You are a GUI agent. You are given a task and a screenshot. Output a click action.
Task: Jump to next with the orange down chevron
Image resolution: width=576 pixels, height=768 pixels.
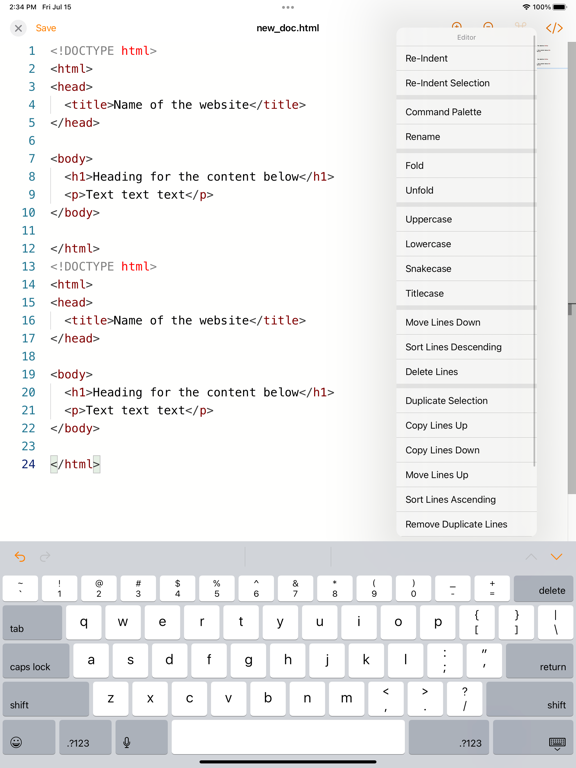click(556, 557)
